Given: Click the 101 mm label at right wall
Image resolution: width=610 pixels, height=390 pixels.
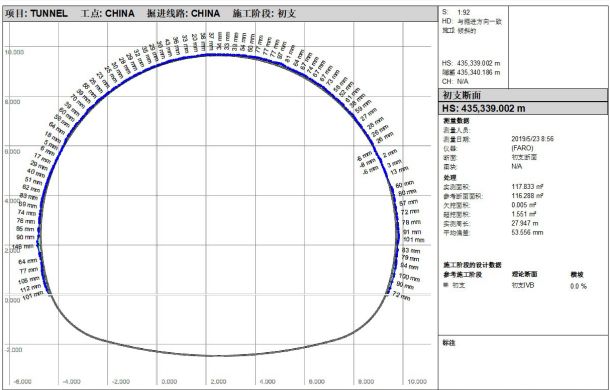Looking at the screenshot, I should (x=414, y=239).
